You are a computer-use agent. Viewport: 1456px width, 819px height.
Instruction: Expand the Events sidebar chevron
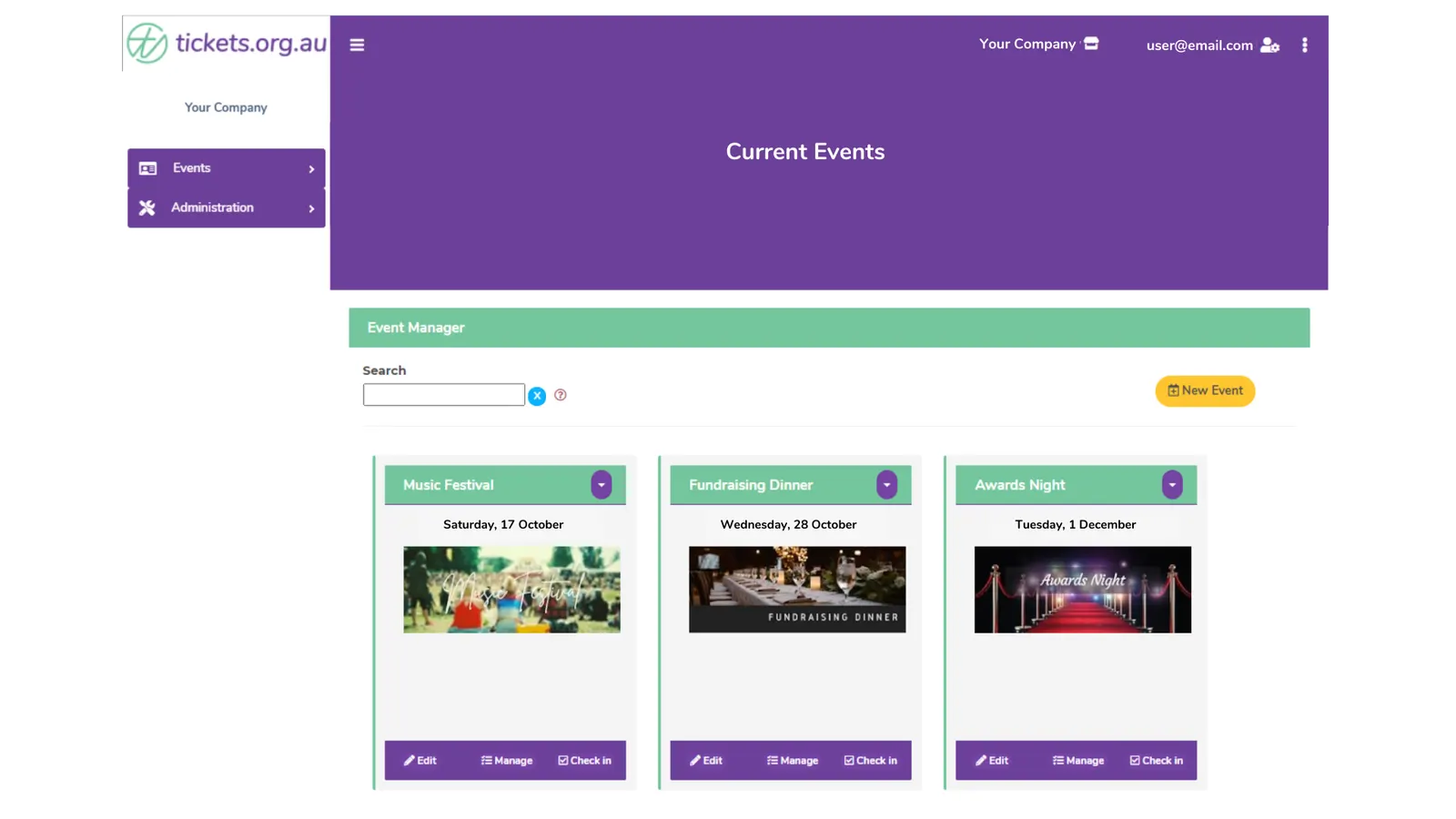(x=311, y=169)
